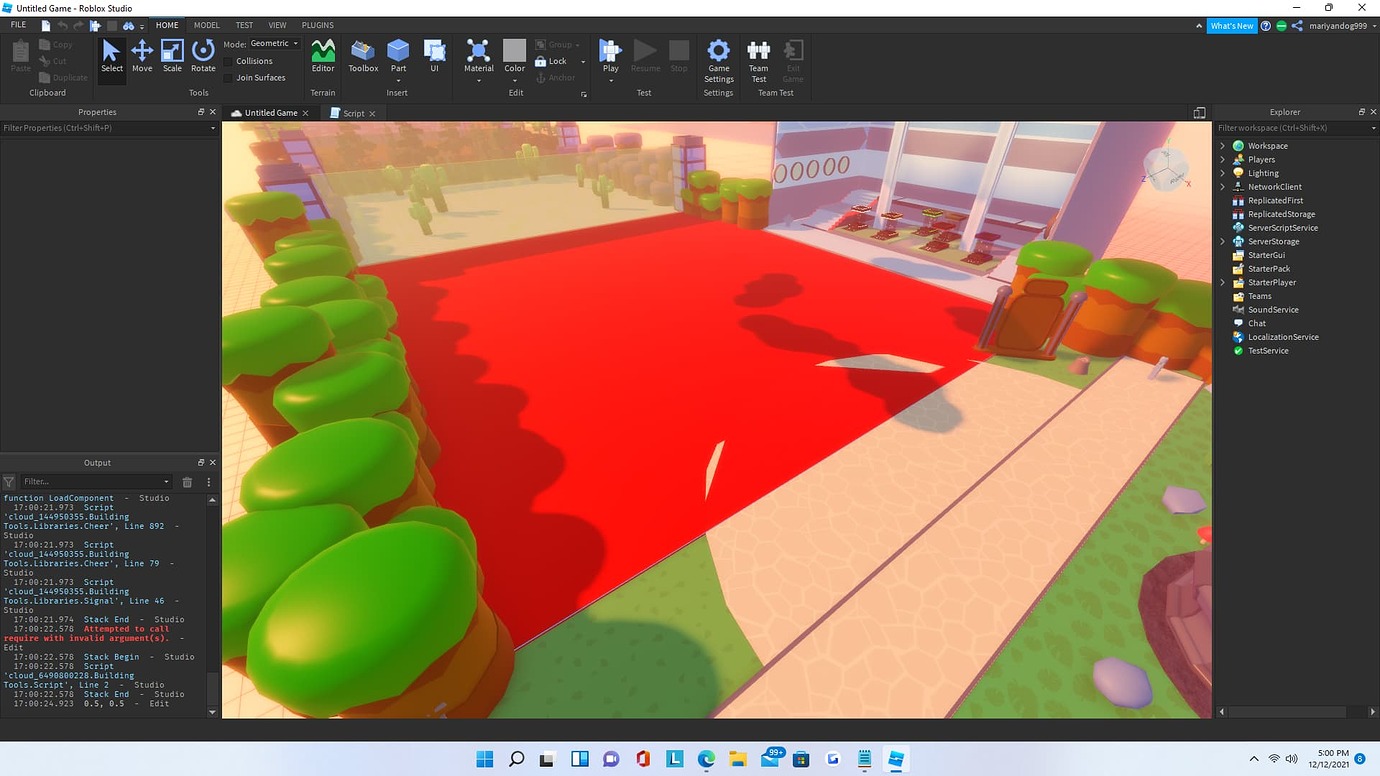Image resolution: width=1380 pixels, height=776 pixels.
Task: Select ReplicatedStorage in the Explorer
Action: (x=1281, y=214)
